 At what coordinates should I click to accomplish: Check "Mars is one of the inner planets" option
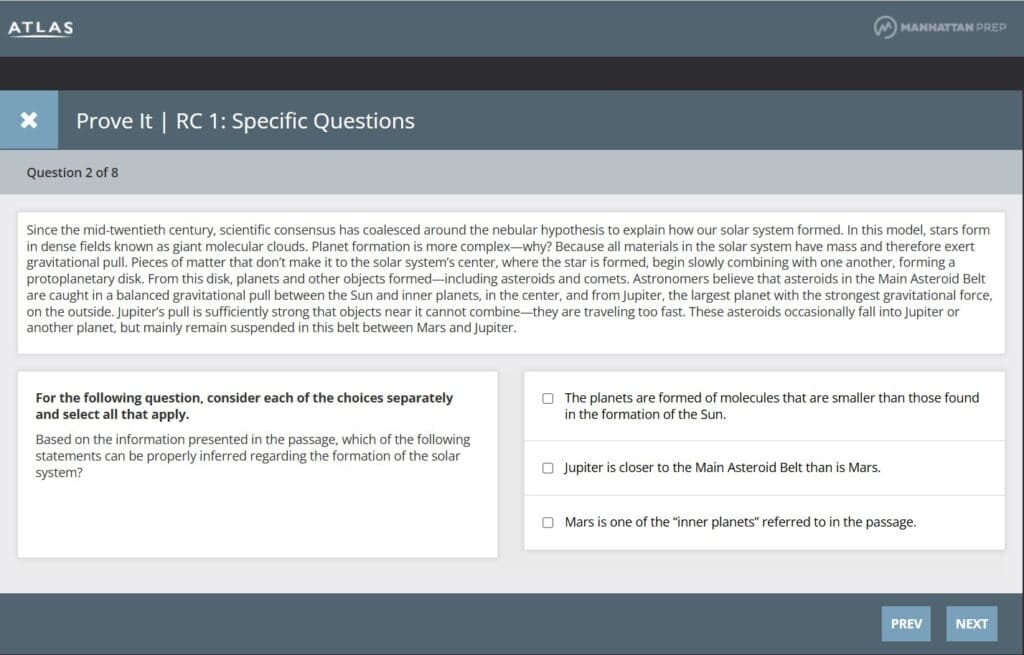(x=548, y=522)
